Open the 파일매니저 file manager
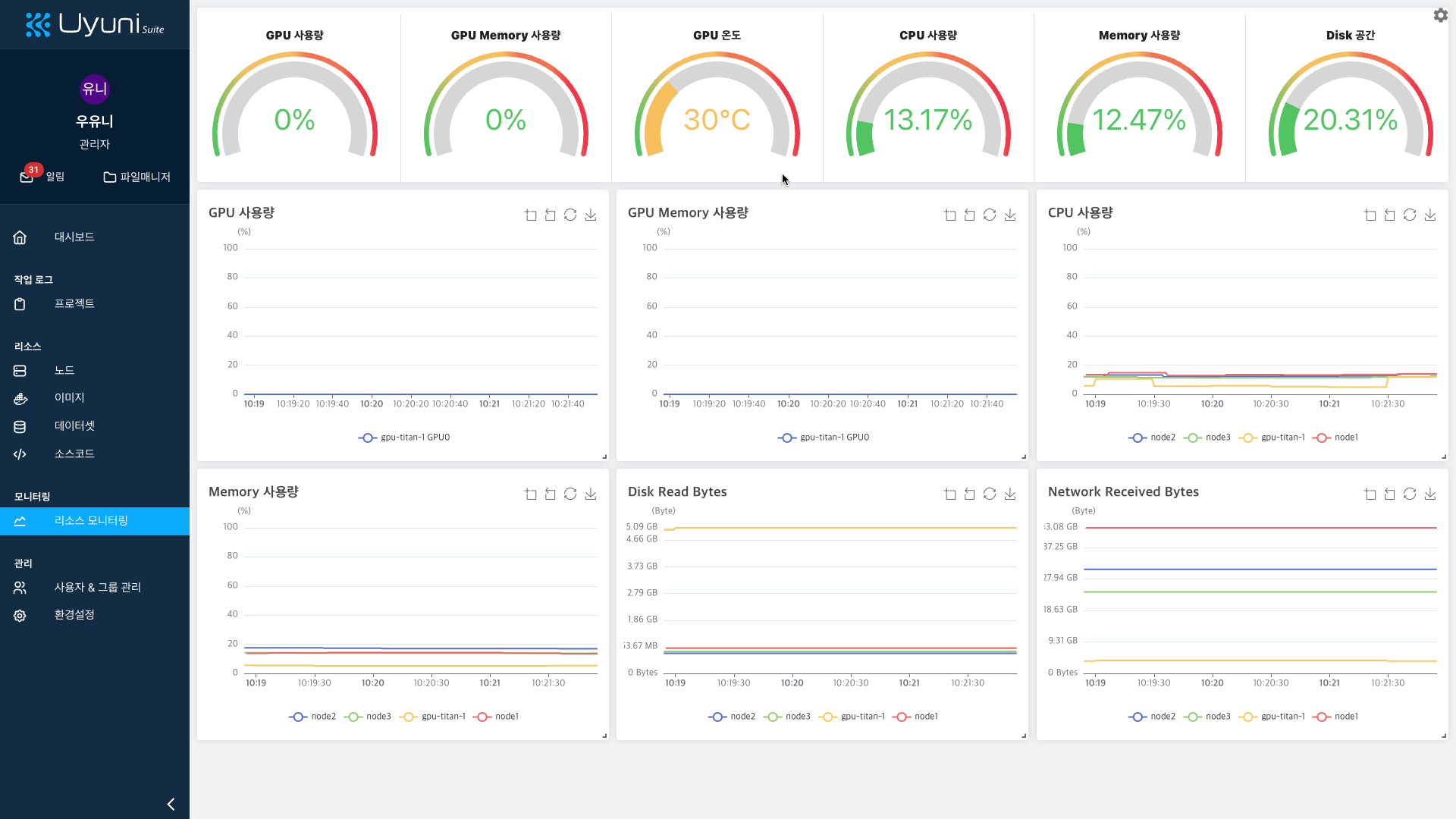The width and height of the screenshot is (1456, 819). point(136,177)
